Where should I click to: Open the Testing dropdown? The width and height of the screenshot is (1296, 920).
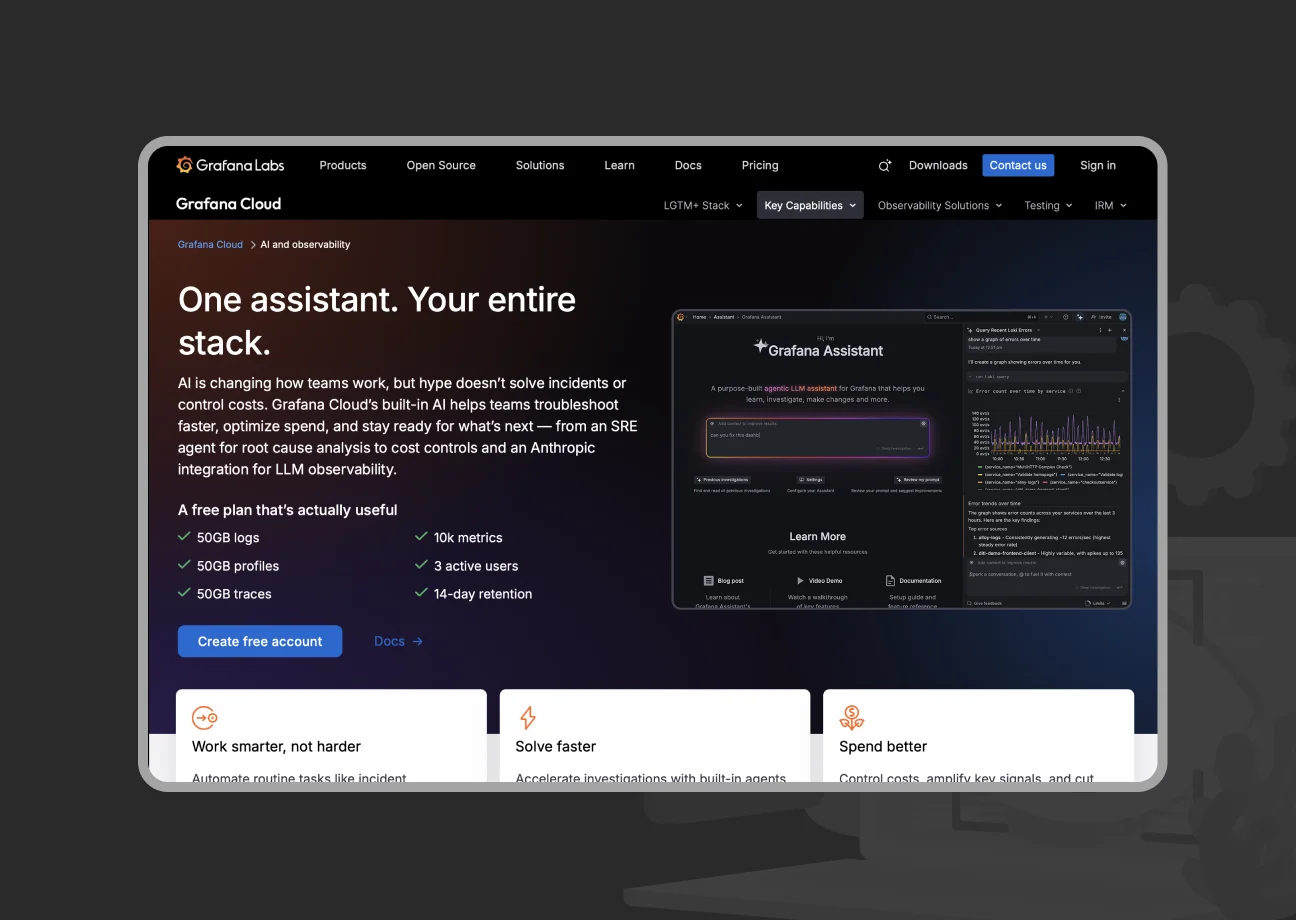pos(1048,205)
